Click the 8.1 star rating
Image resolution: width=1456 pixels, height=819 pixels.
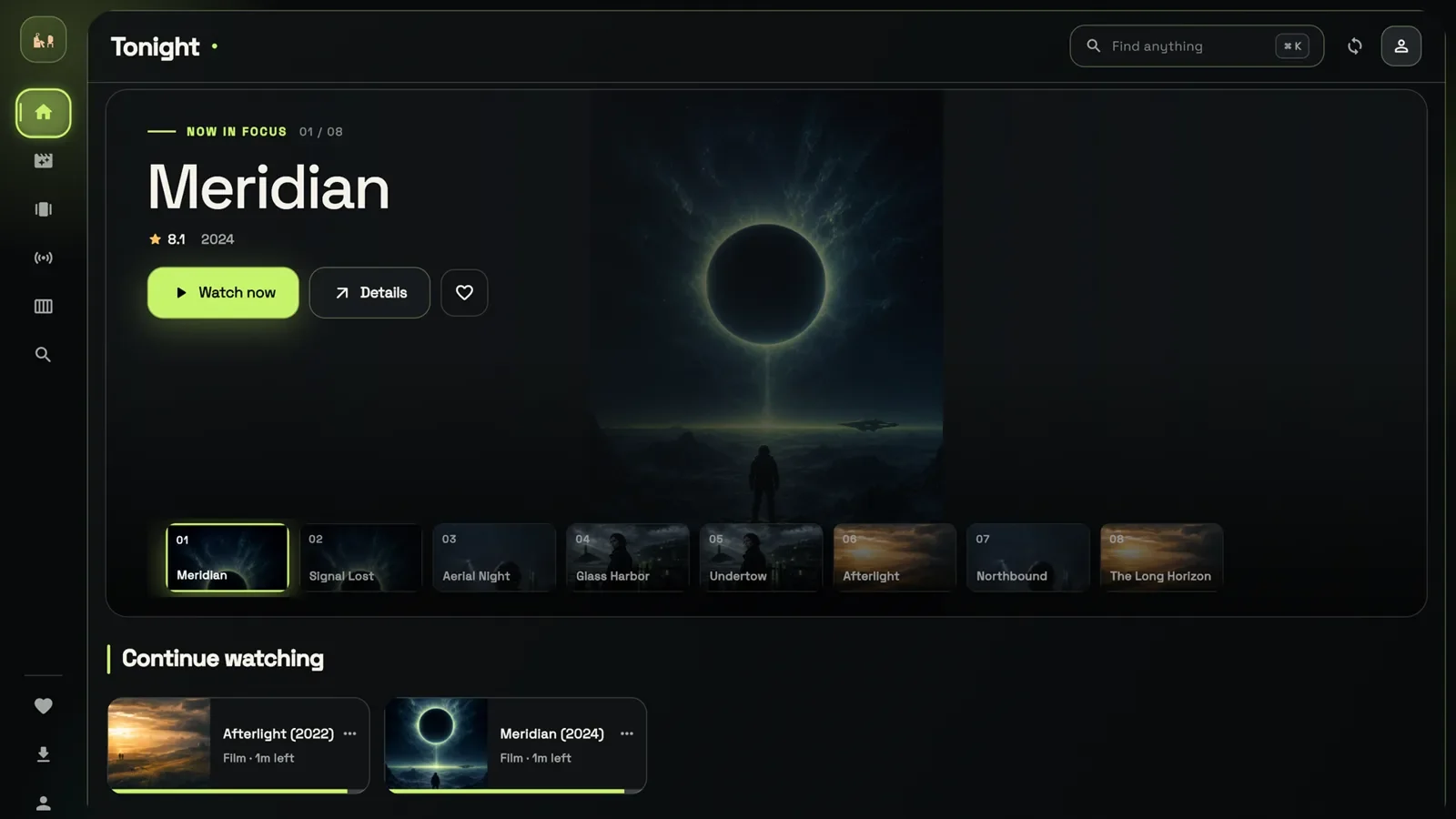(167, 239)
